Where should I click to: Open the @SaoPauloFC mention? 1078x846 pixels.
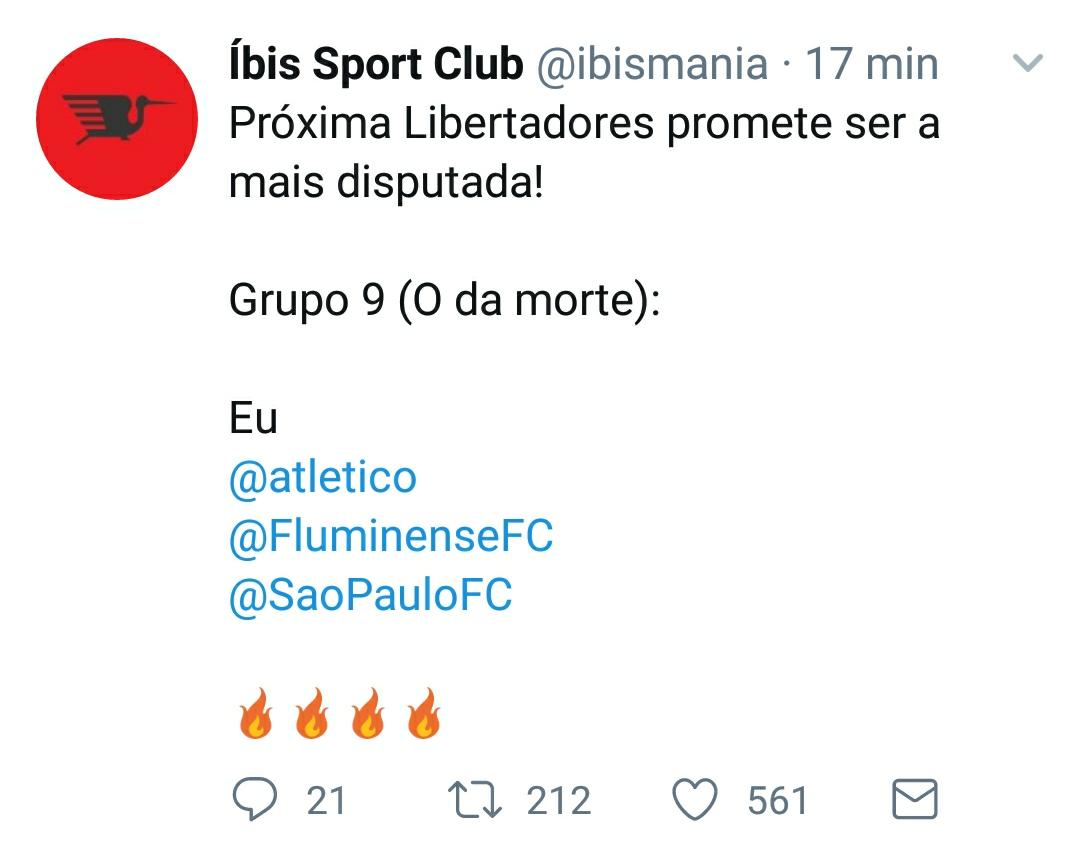(x=371, y=594)
